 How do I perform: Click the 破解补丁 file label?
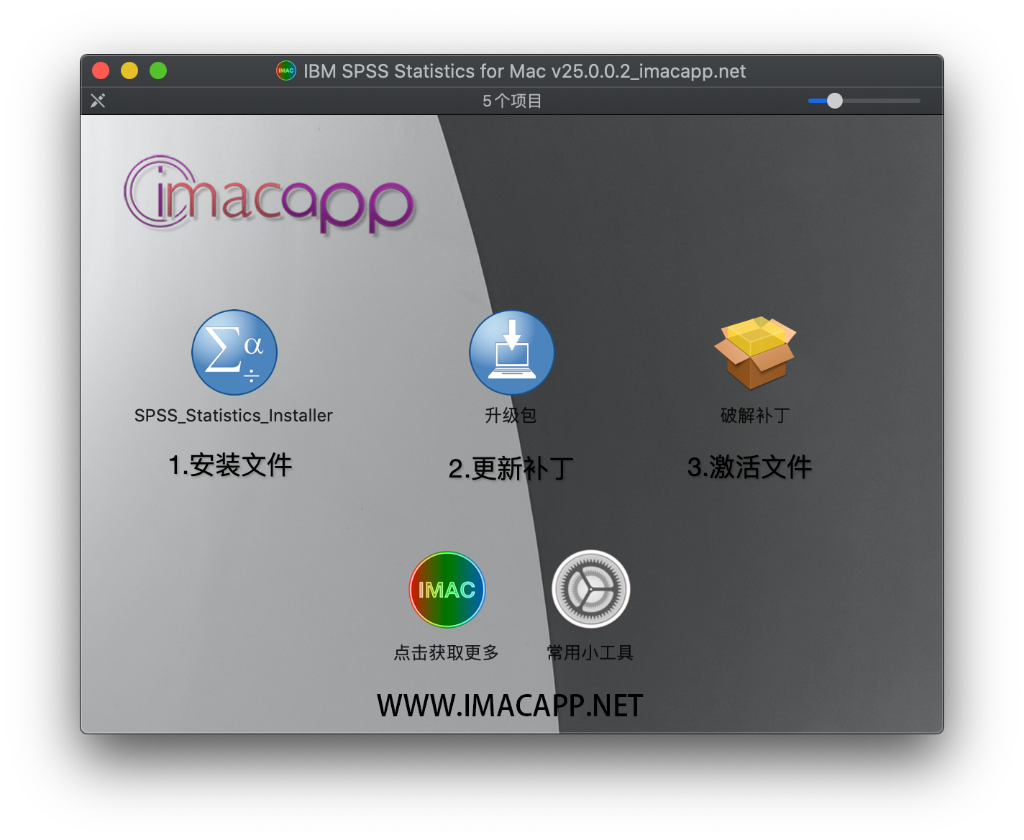[x=755, y=415]
